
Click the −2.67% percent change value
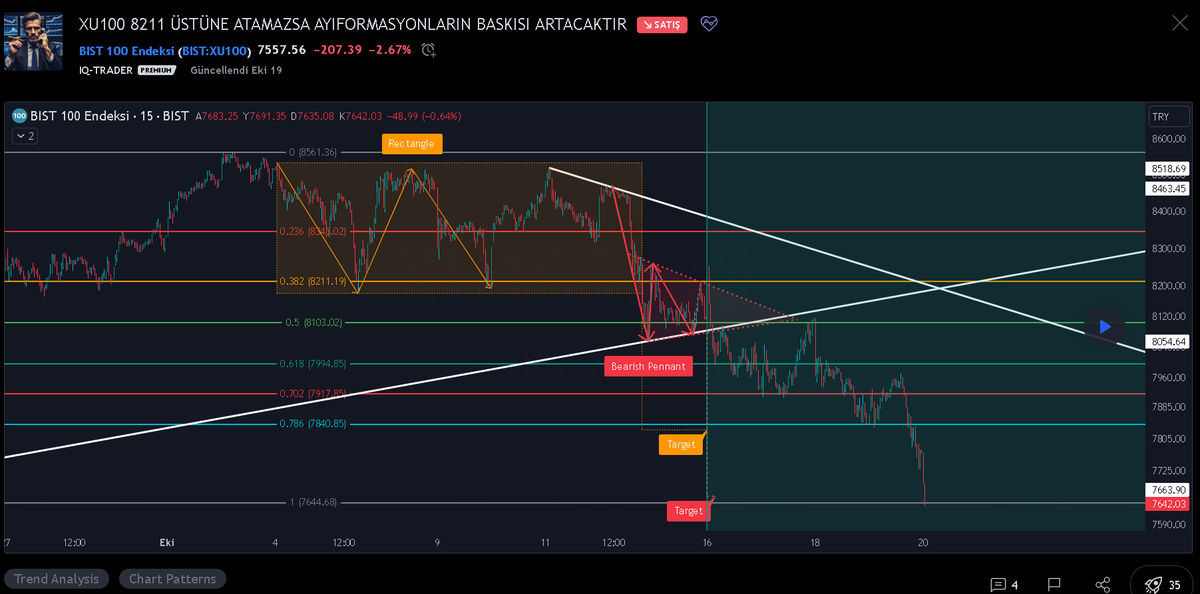tap(389, 50)
